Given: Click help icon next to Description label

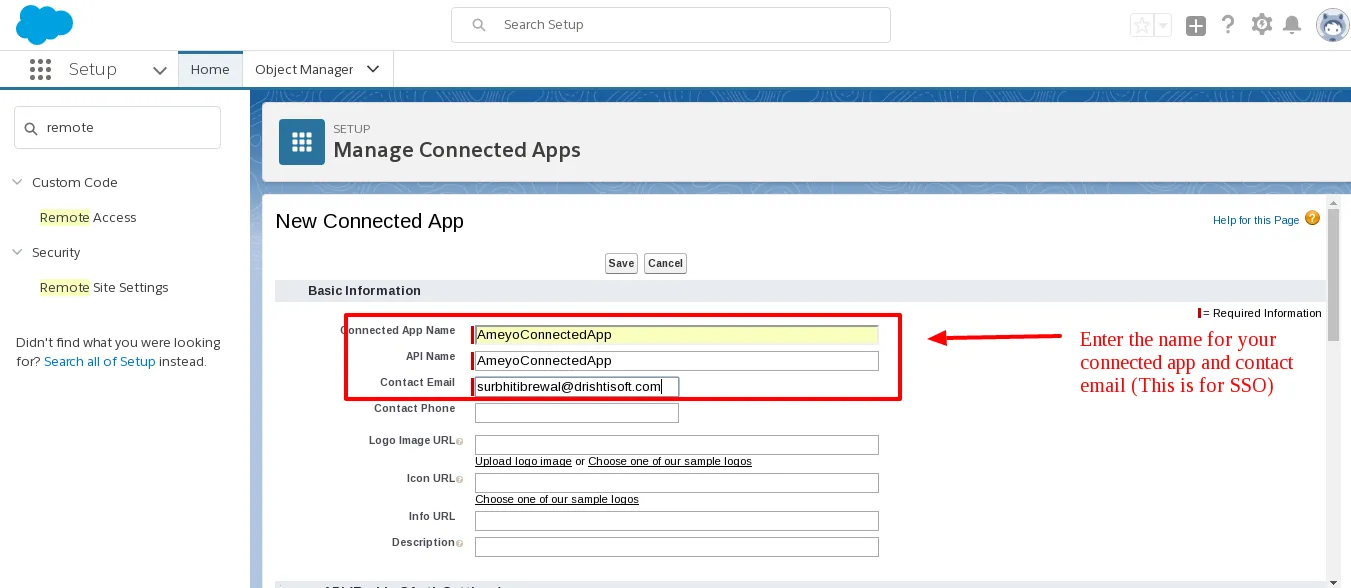Looking at the screenshot, I should coord(460,543).
